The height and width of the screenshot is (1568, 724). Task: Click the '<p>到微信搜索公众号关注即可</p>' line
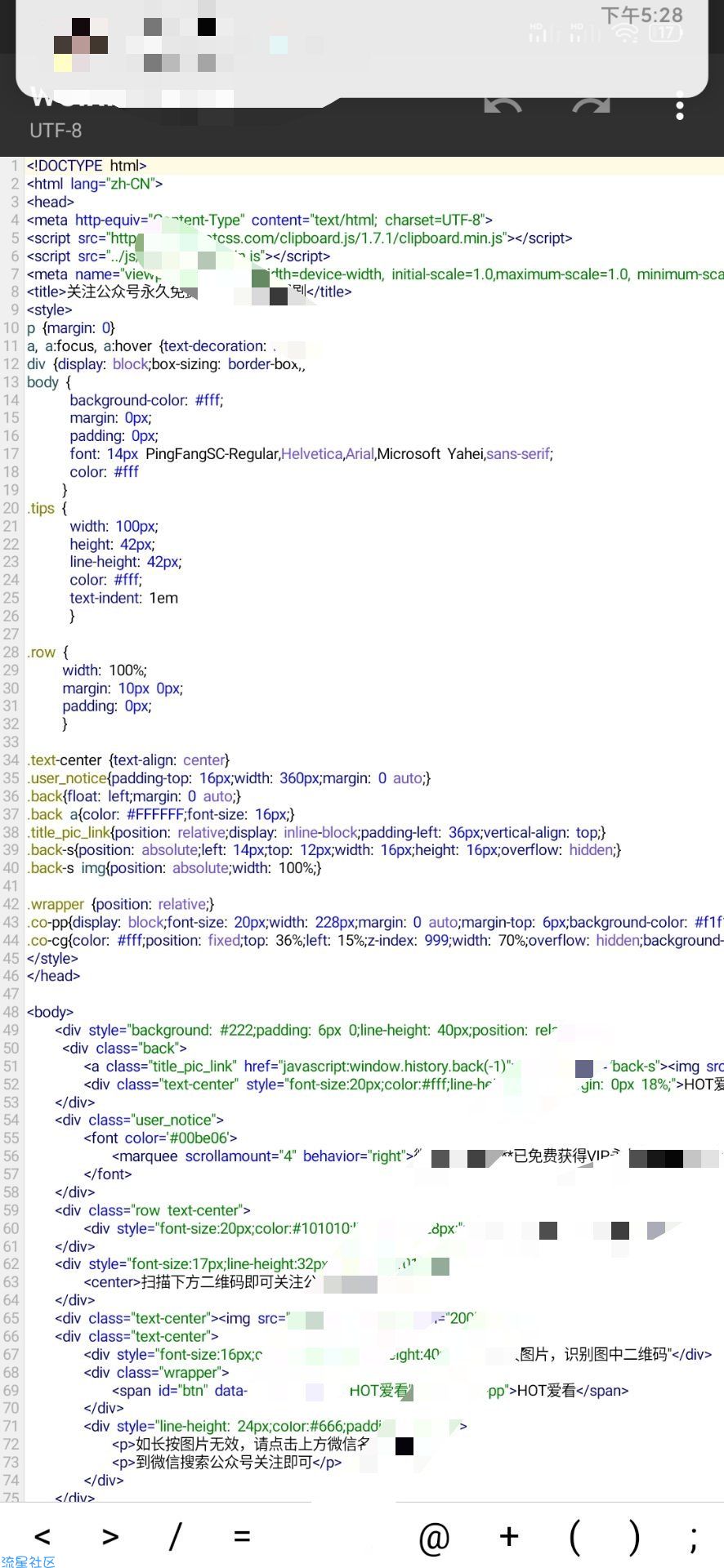click(x=227, y=1462)
